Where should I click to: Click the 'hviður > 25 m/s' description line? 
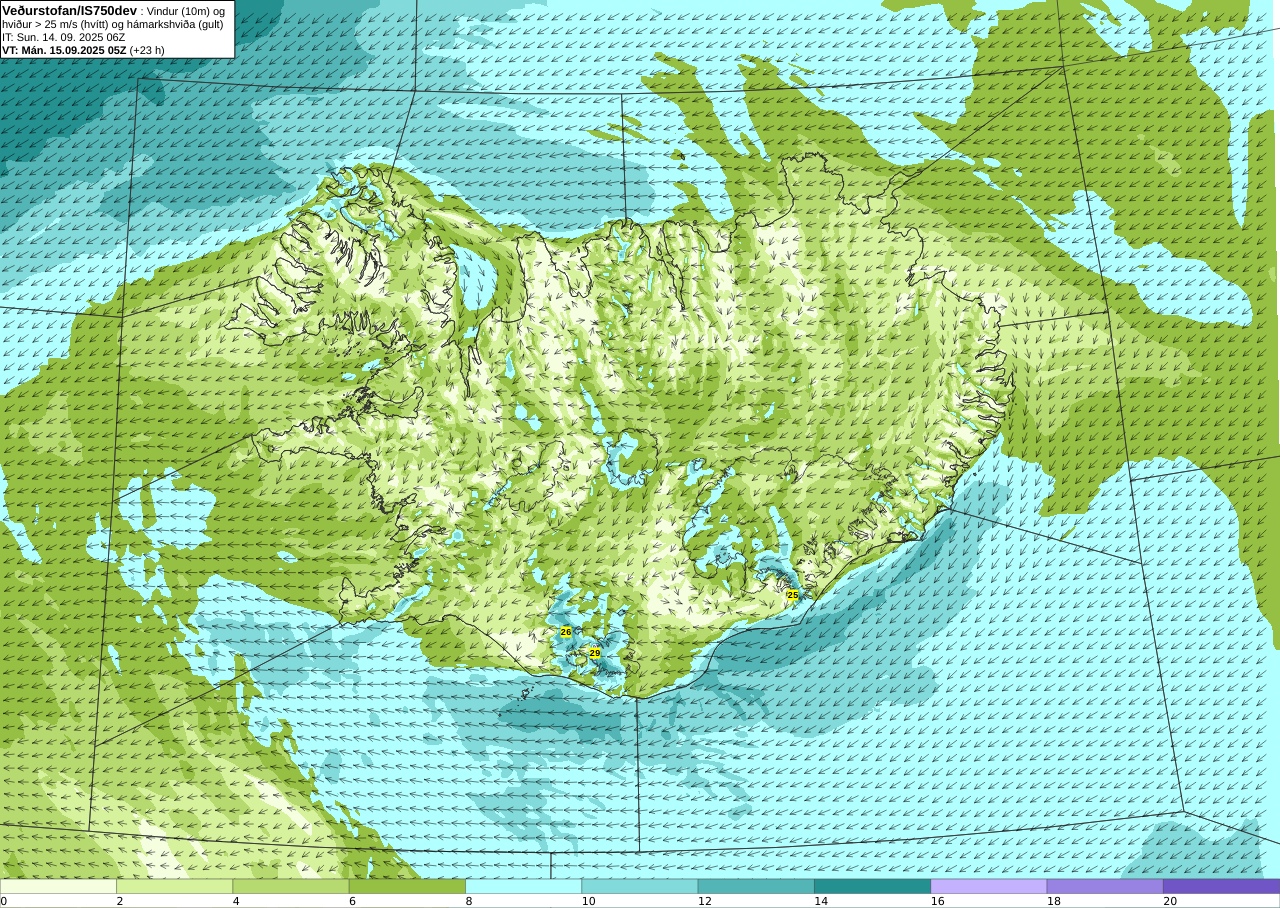tap(113, 24)
